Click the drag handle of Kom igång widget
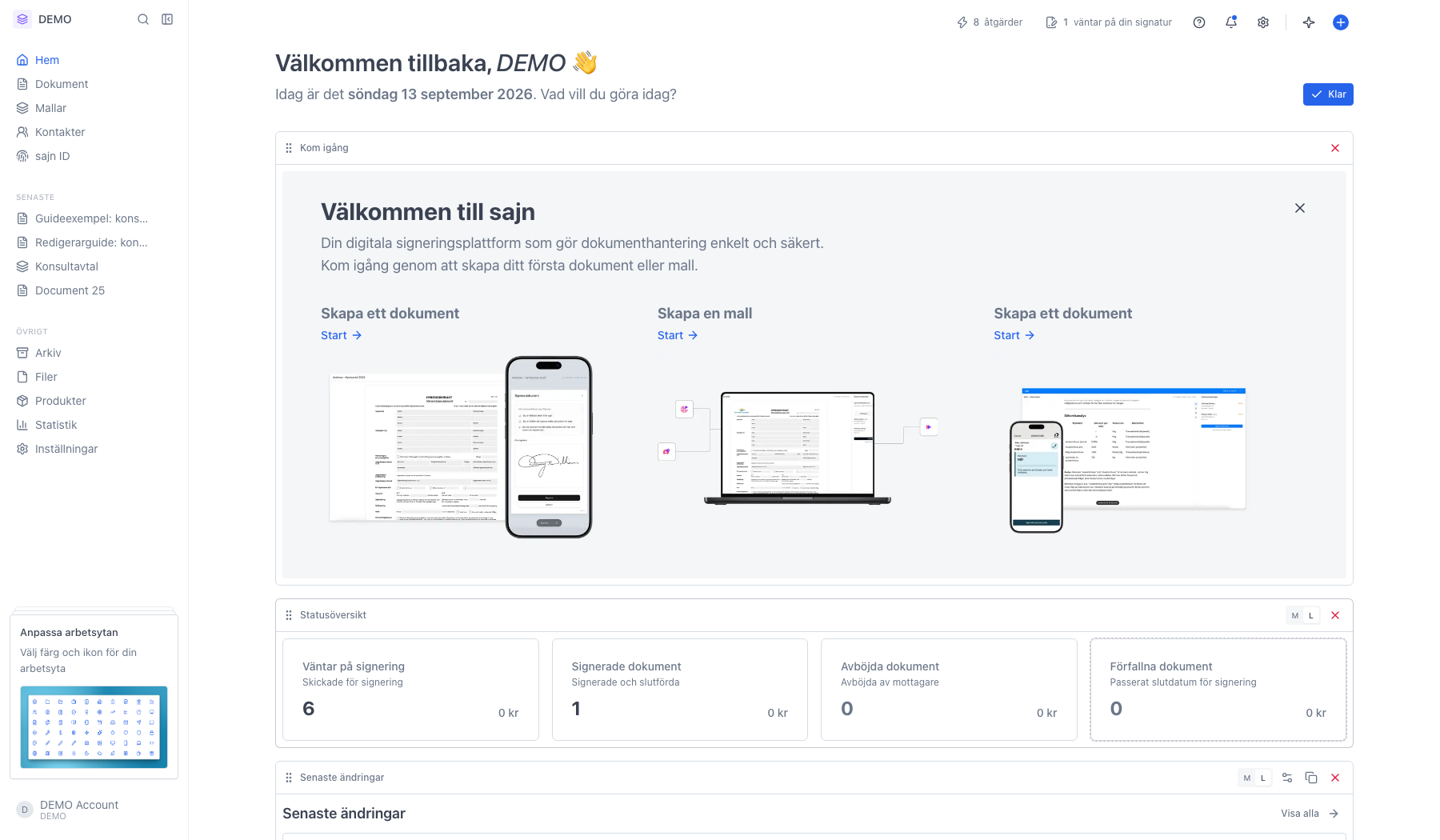The width and height of the screenshot is (1440, 840). pyautogui.click(x=289, y=148)
